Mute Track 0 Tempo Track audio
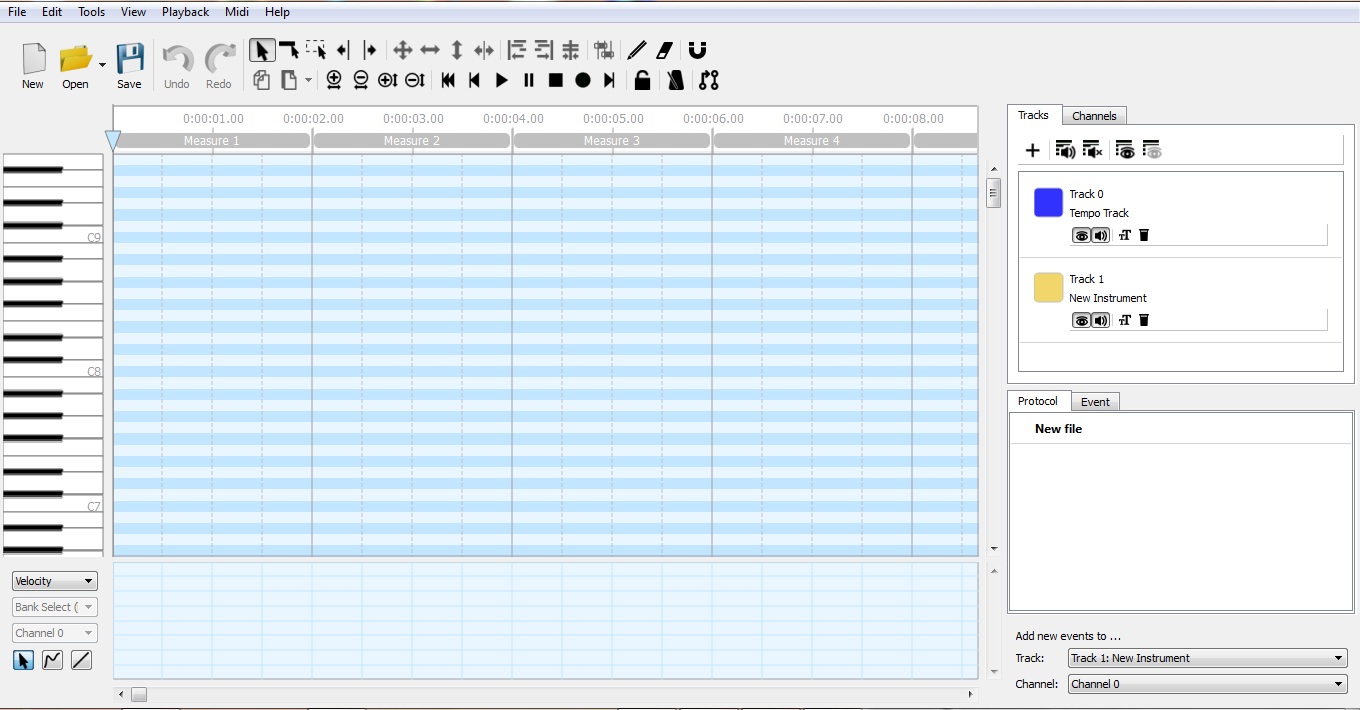This screenshot has height=710, width=1360. (1100, 235)
